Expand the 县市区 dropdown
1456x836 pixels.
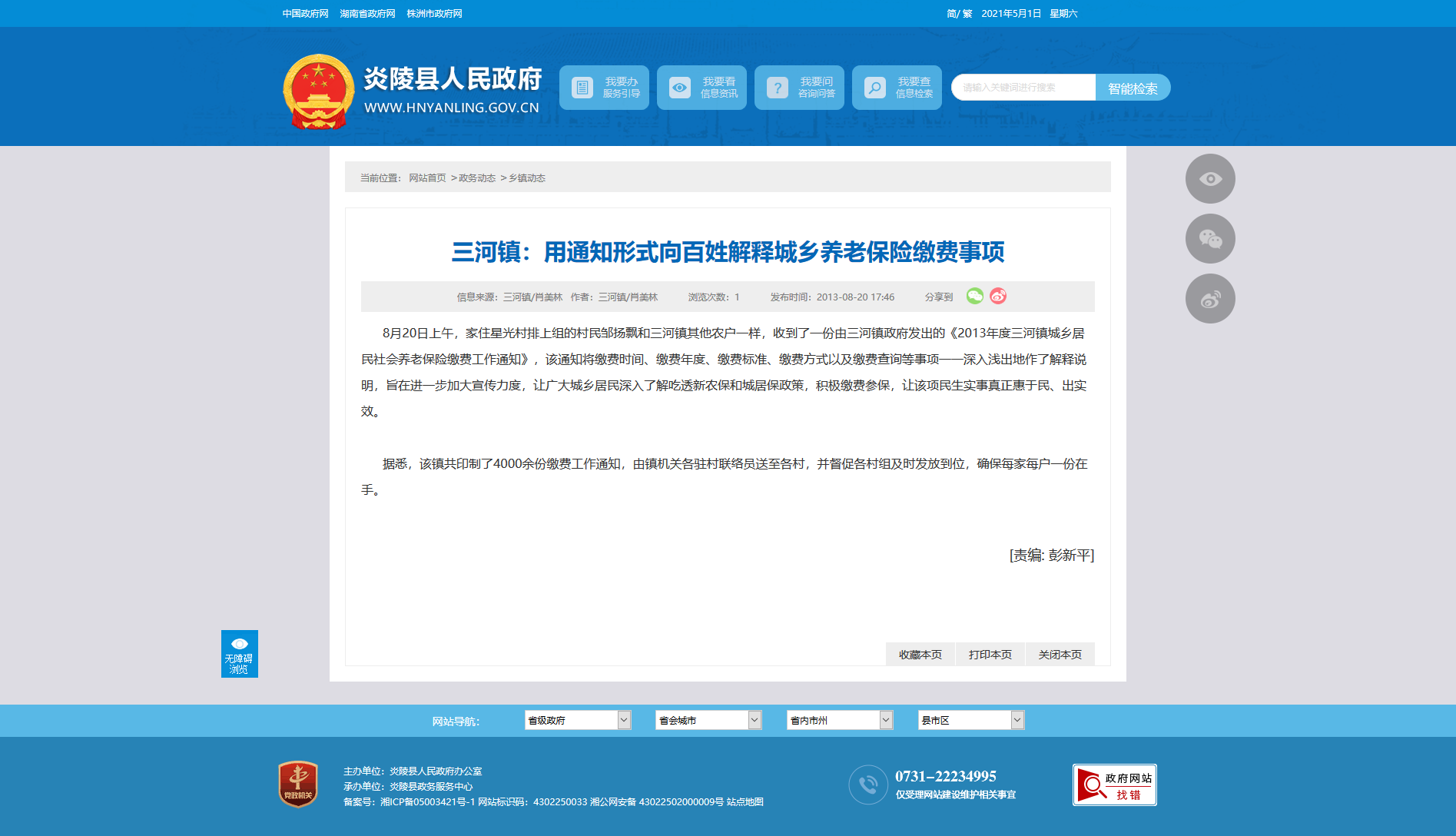point(971,720)
